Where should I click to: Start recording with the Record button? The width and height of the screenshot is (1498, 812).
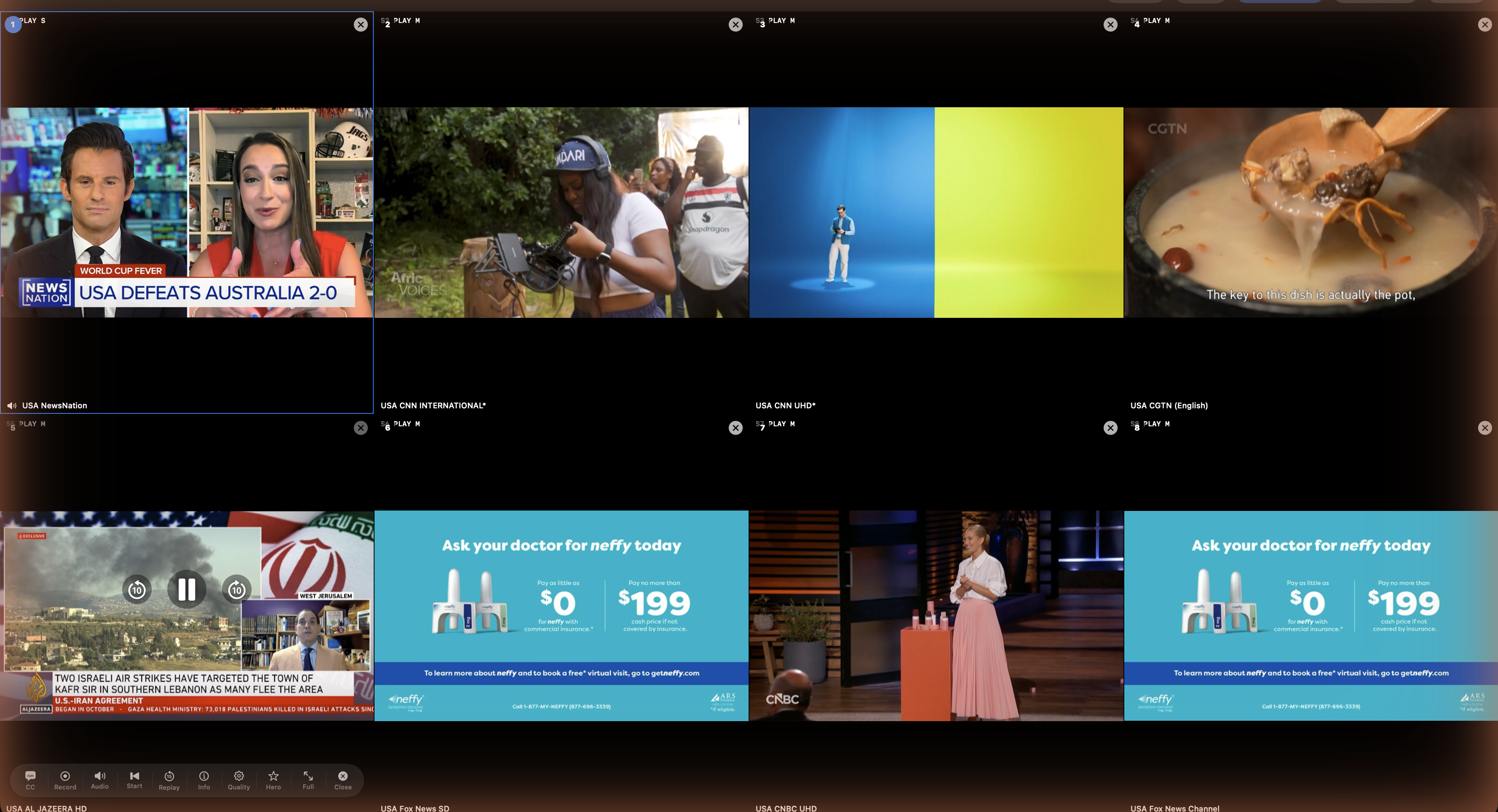point(65,780)
